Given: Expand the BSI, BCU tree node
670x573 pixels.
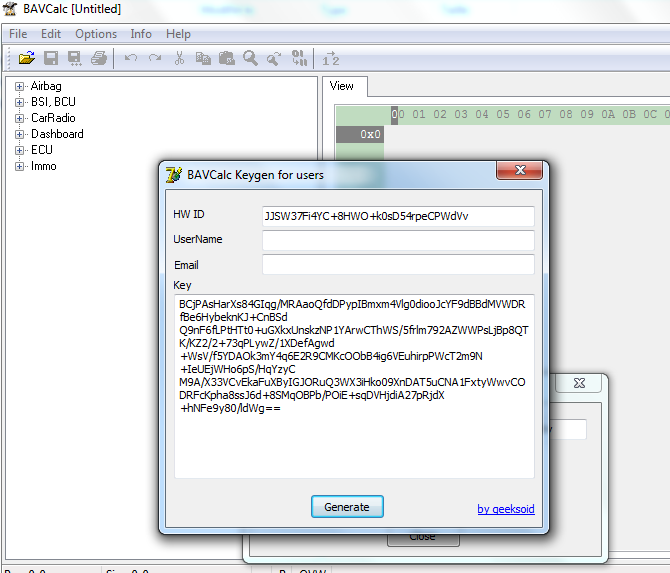Looking at the screenshot, I should (19, 102).
